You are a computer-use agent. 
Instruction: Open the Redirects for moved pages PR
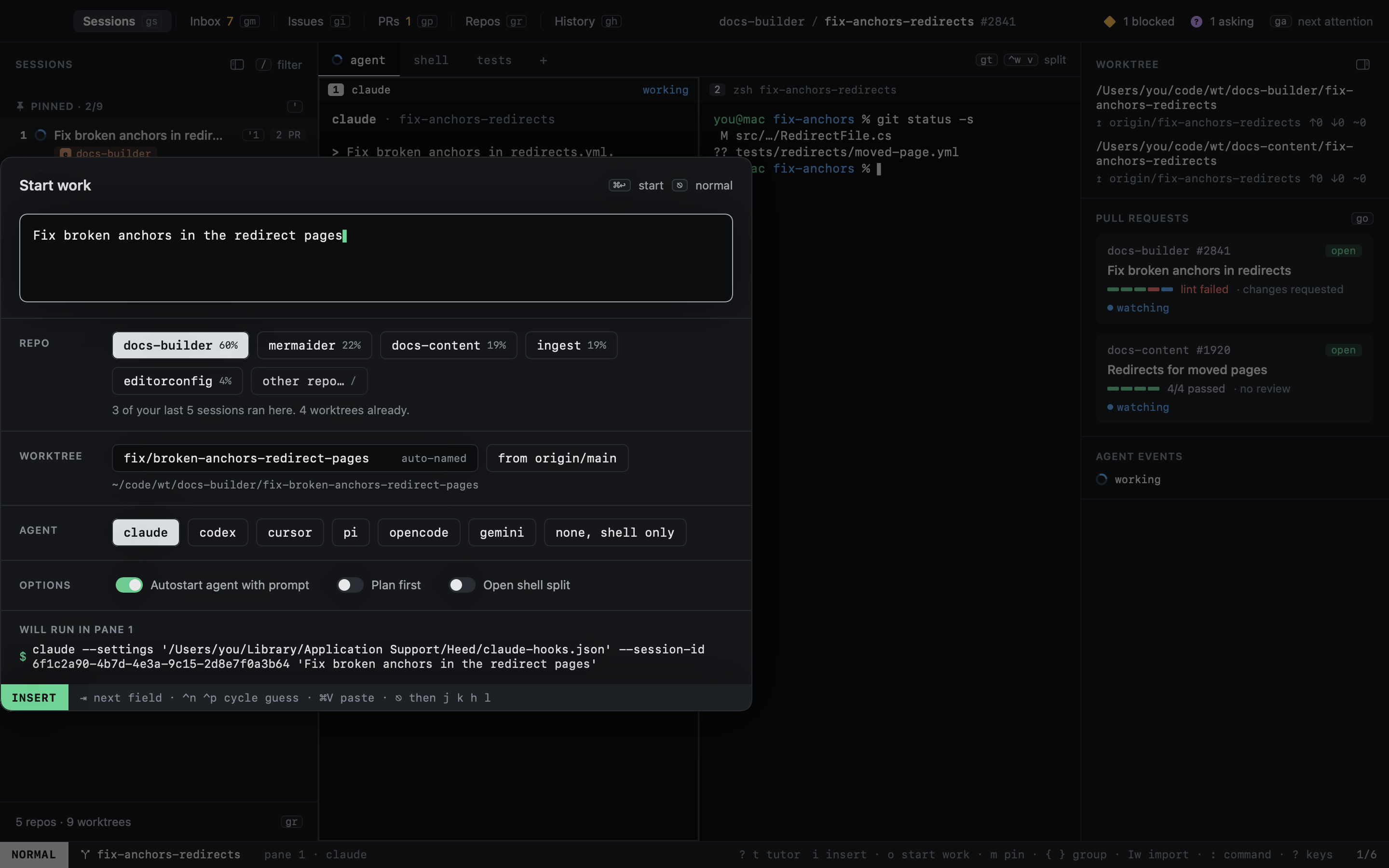pyautogui.click(x=1234, y=379)
